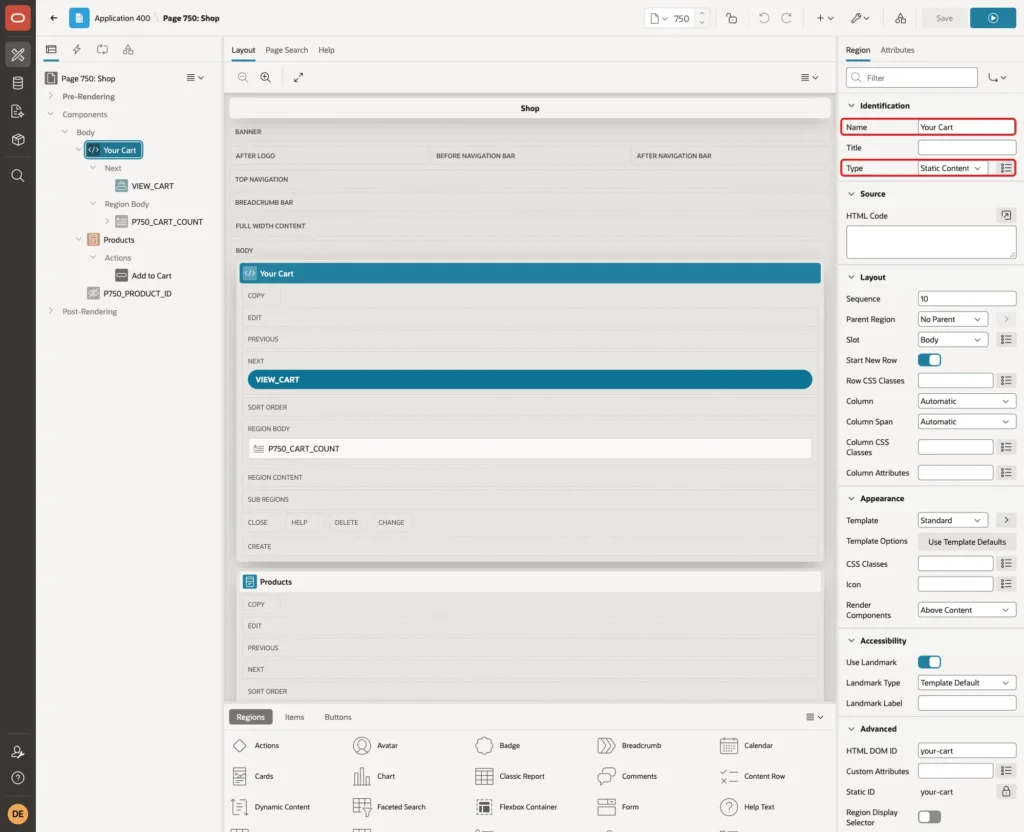Open SQL Workshop database icon in sidebar

point(18,83)
